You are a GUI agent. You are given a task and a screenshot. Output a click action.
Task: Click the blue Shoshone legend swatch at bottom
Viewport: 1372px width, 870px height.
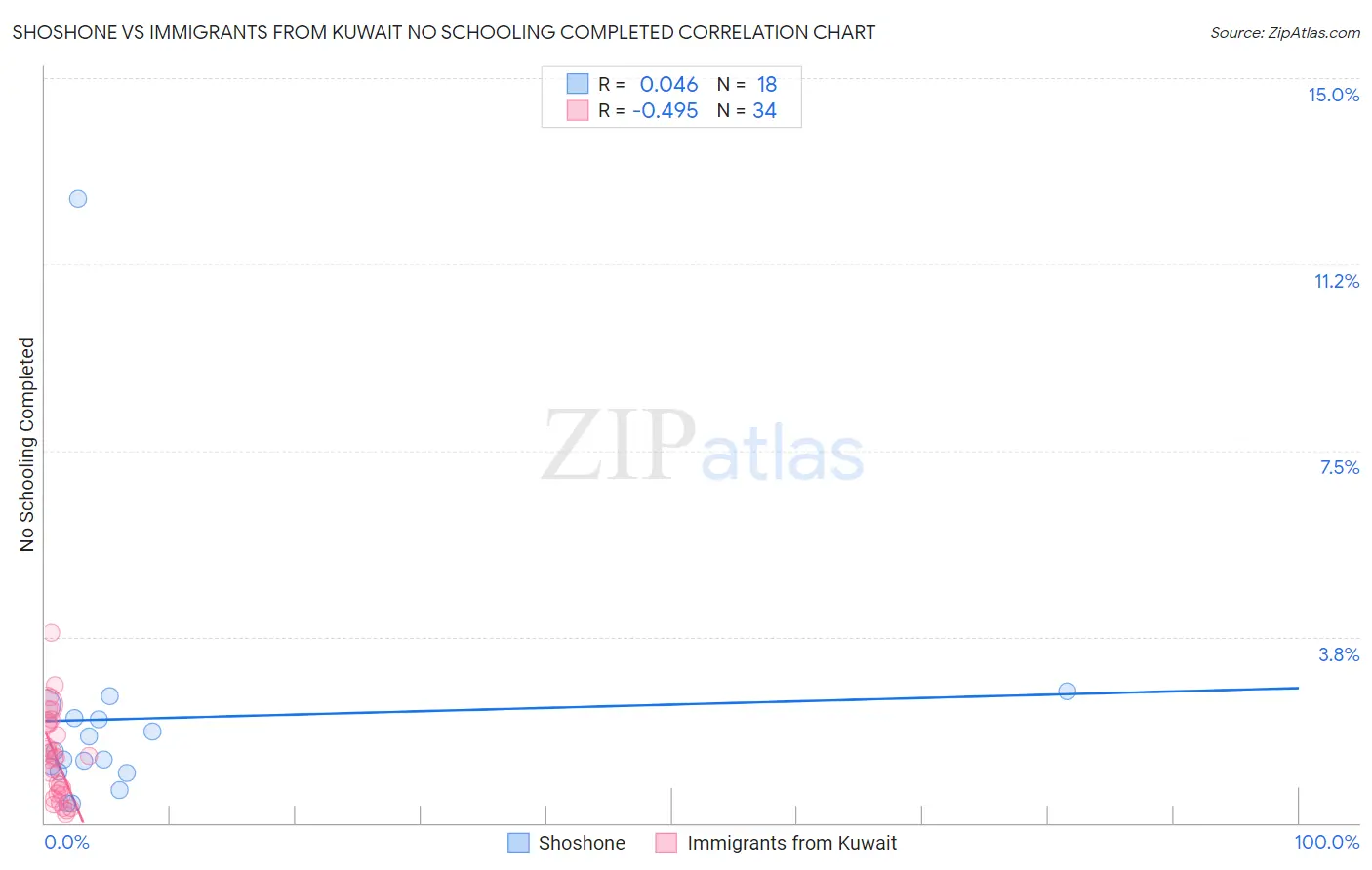point(518,843)
